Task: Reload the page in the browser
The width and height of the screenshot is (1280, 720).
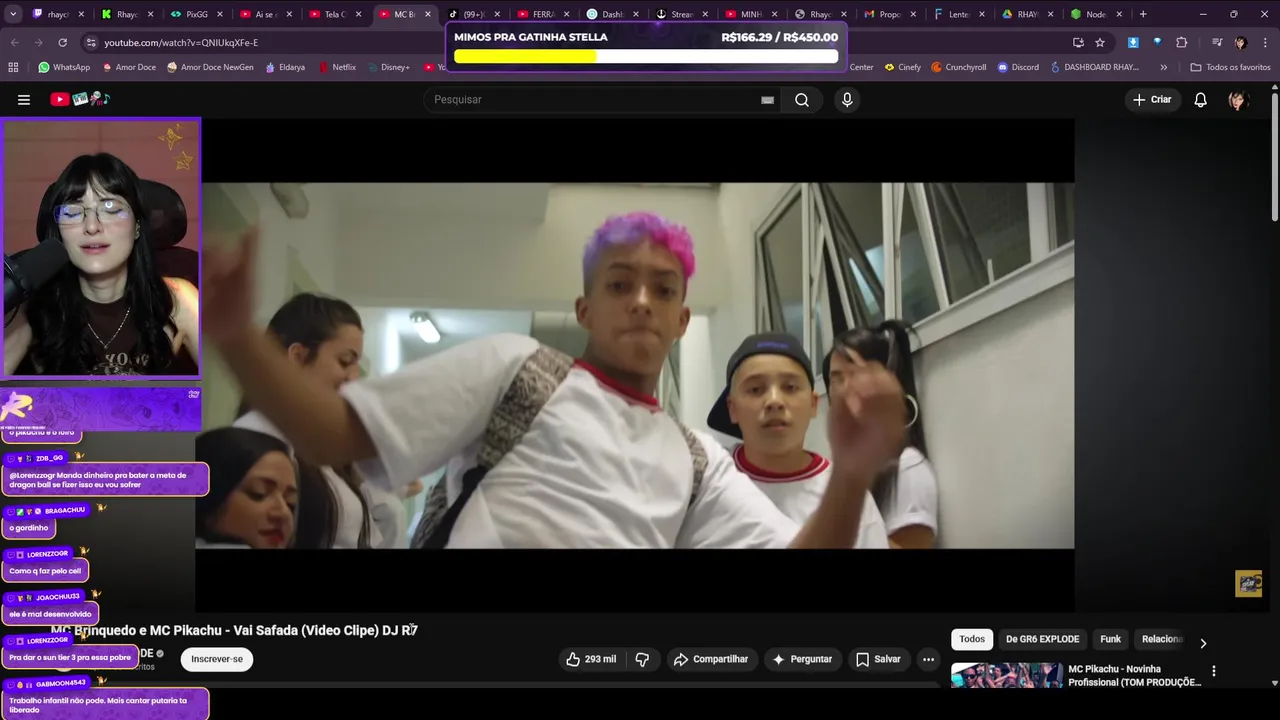Action: click(x=63, y=42)
